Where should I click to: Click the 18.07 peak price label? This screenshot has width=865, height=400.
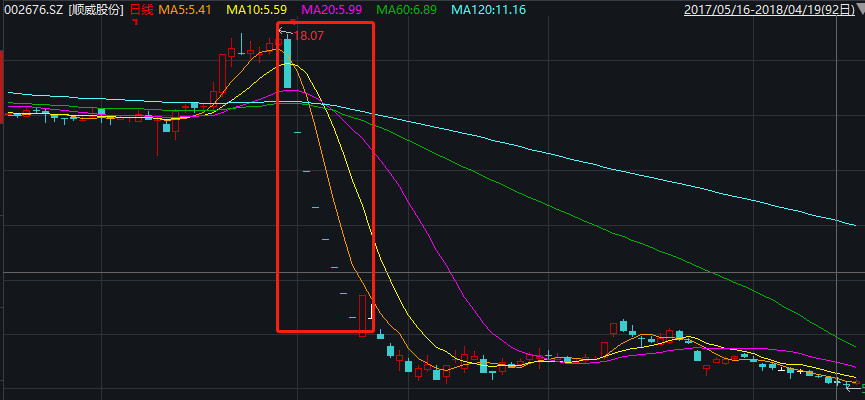point(308,35)
